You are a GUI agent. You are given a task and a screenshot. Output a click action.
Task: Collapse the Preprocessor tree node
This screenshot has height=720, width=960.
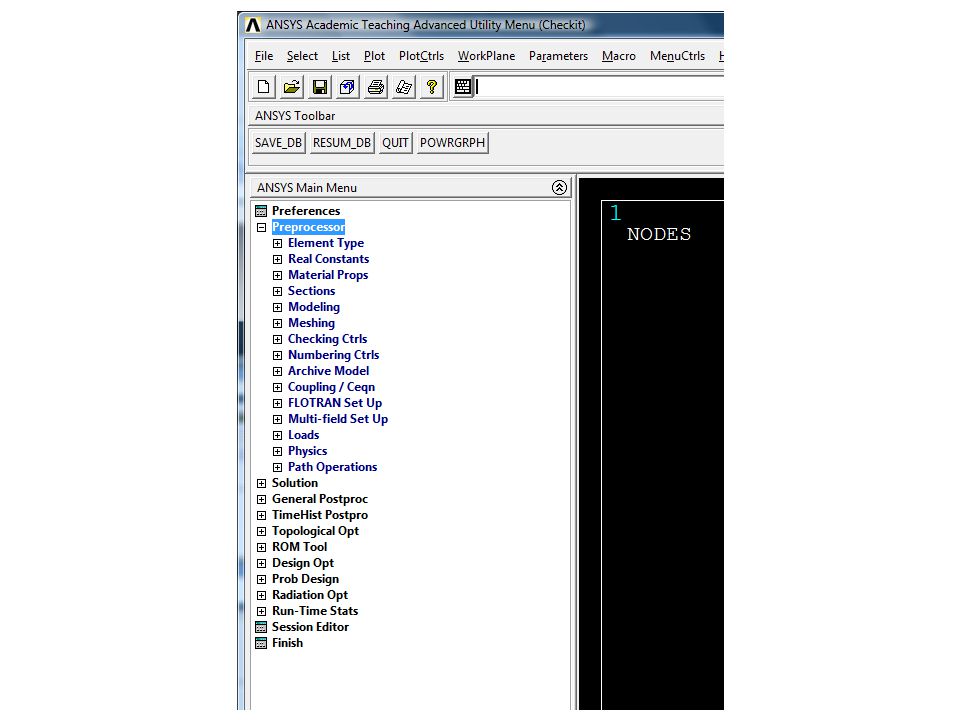(261, 227)
